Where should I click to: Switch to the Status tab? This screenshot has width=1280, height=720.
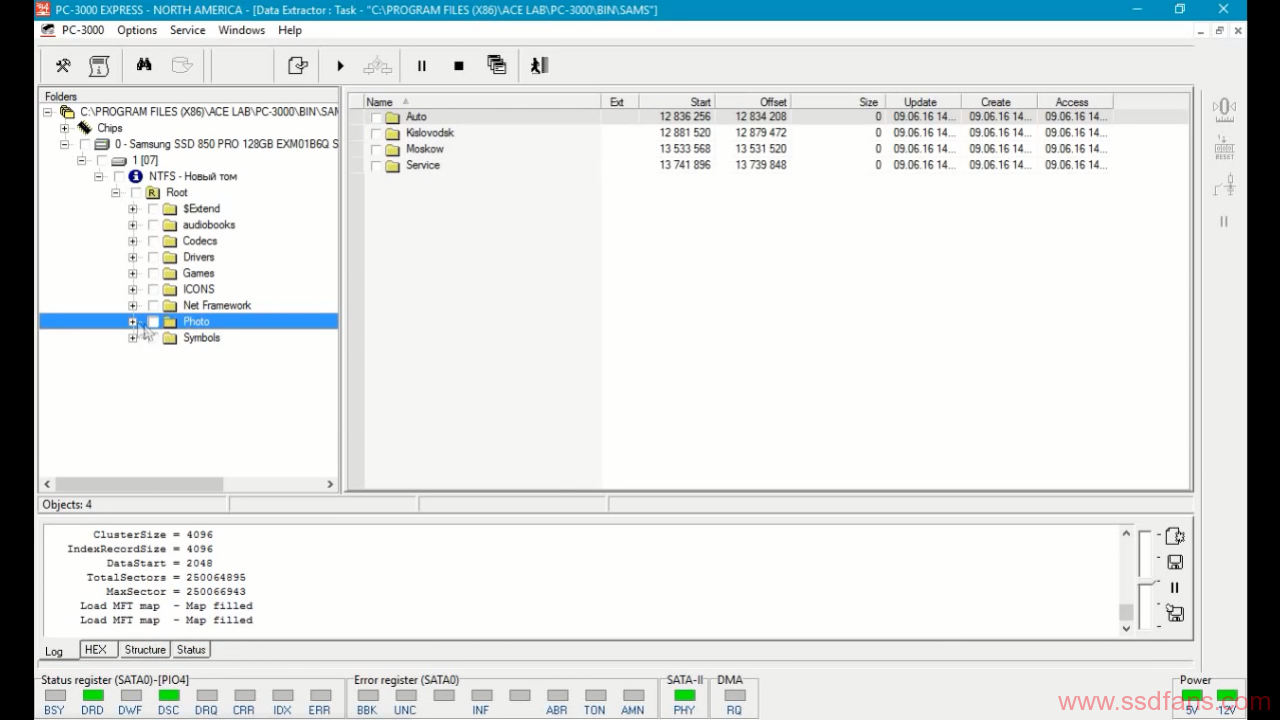point(191,650)
